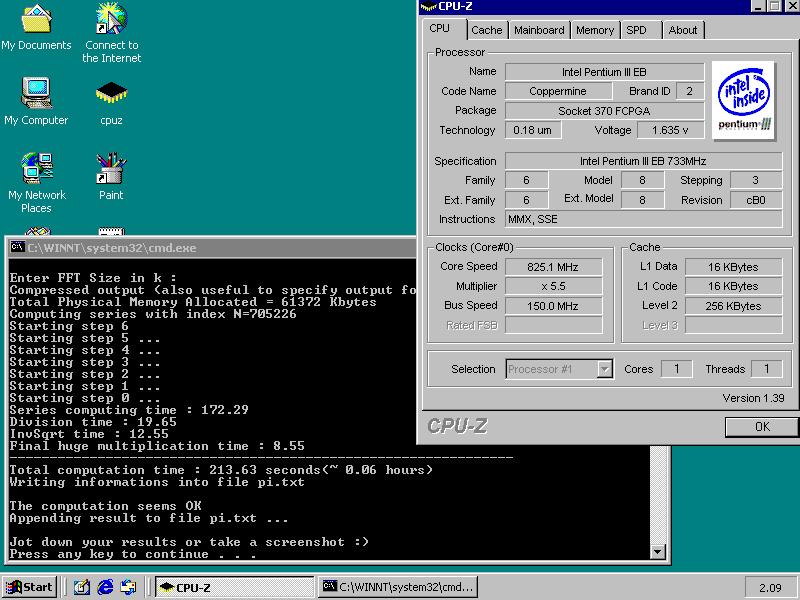
Task: Click the cmd window vertical scrollbar track
Action: tap(657, 495)
